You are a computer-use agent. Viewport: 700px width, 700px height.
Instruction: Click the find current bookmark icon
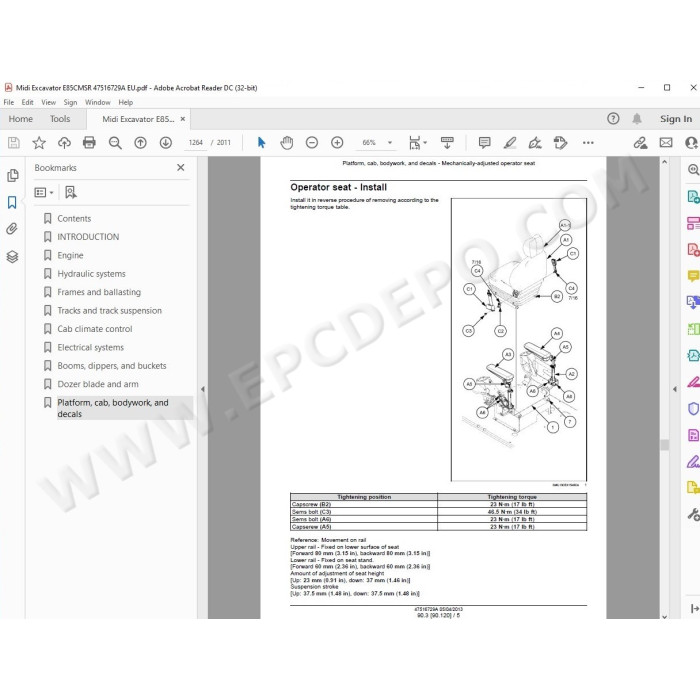pyautogui.click(x=71, y=192)
